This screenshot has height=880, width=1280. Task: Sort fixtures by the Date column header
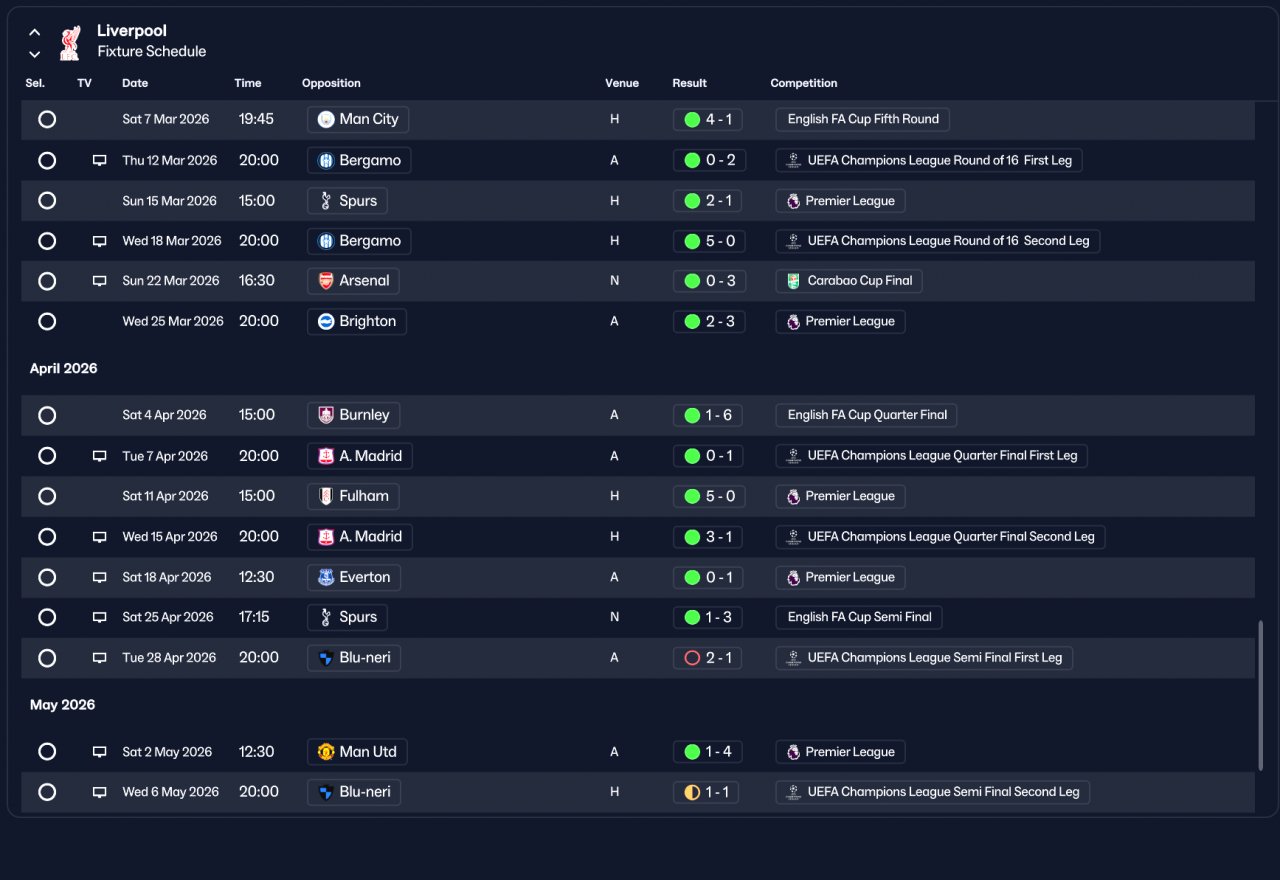tap(135, 83)
